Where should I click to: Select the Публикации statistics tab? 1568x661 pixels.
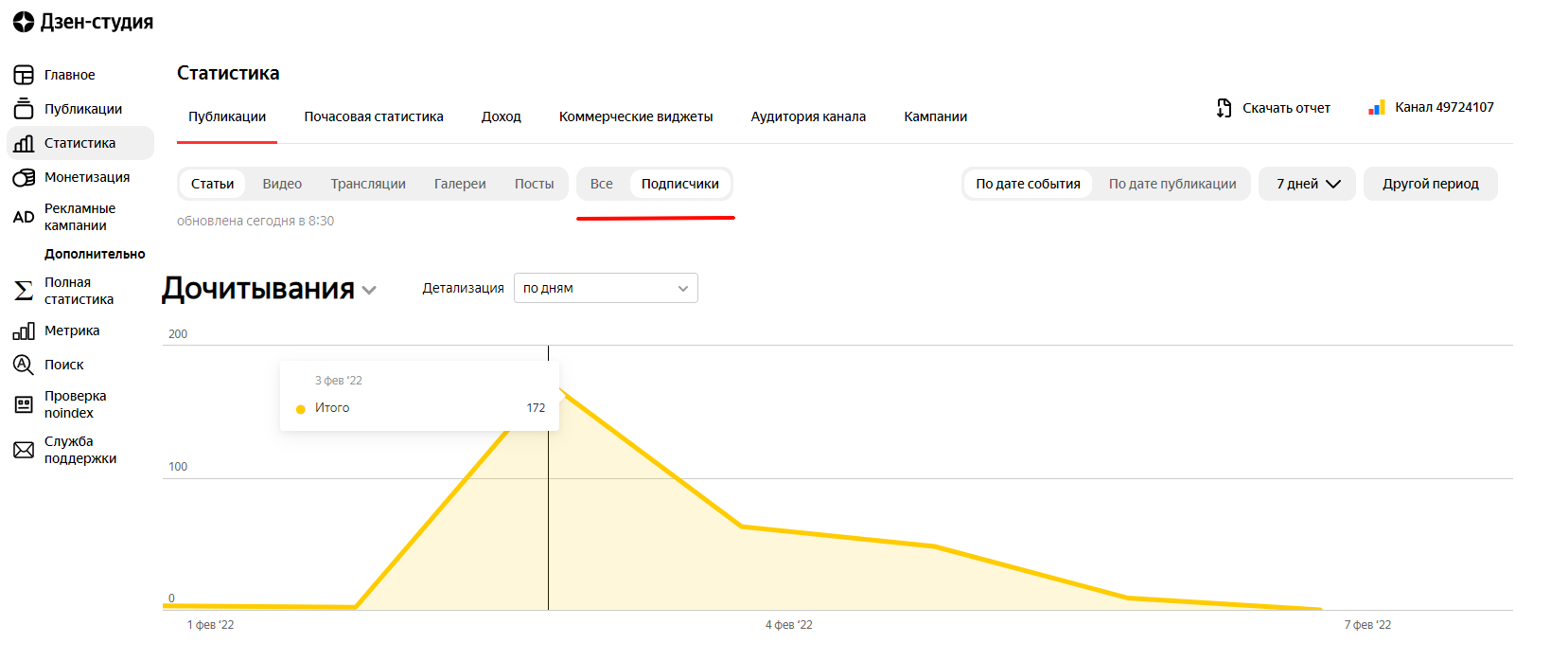click(227, 116)
